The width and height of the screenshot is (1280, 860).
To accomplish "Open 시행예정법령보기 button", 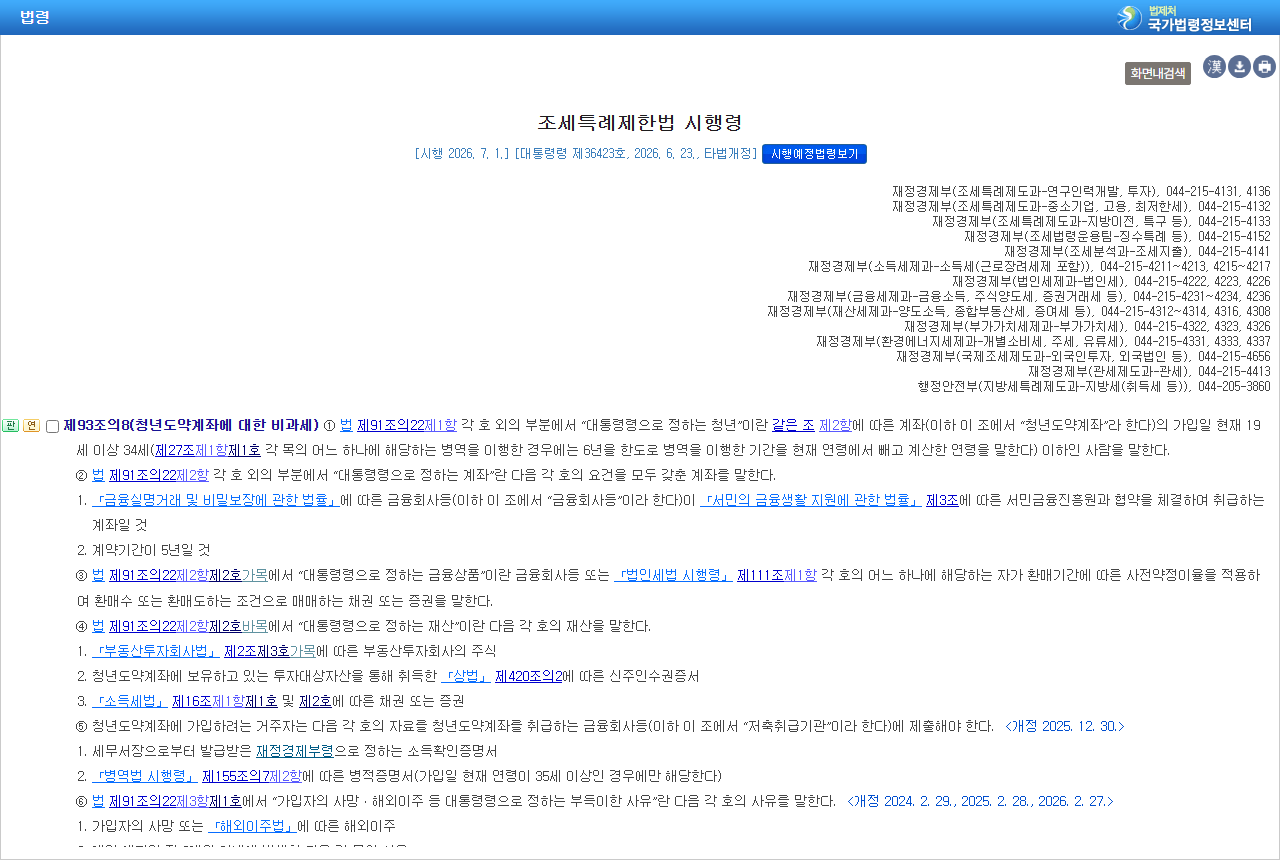I will (814, 154).
